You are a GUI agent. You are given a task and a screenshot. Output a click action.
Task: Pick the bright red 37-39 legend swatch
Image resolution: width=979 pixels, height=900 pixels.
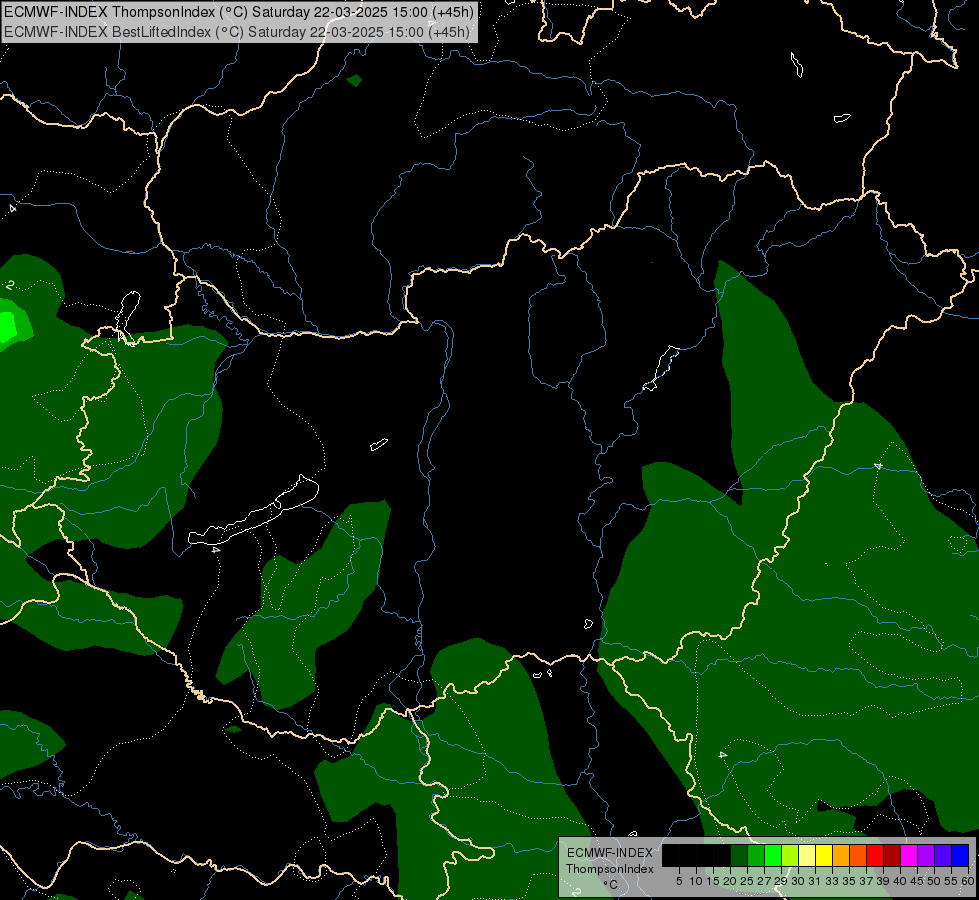click(x=875, y=855)
